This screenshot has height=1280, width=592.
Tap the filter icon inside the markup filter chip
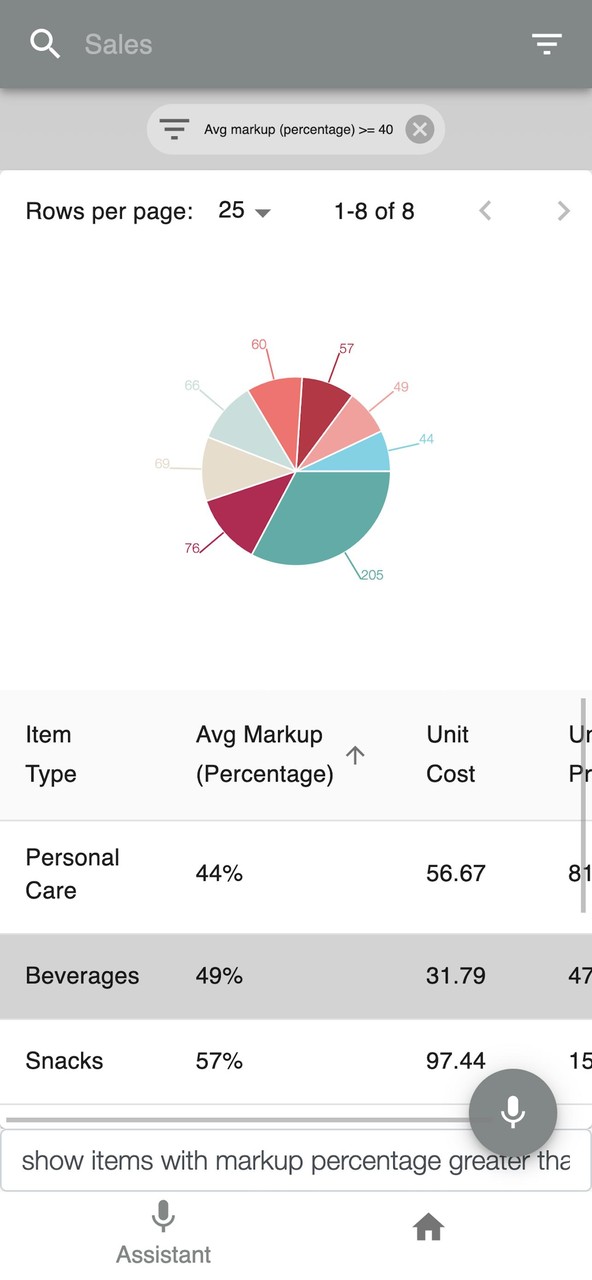point(175,129)
